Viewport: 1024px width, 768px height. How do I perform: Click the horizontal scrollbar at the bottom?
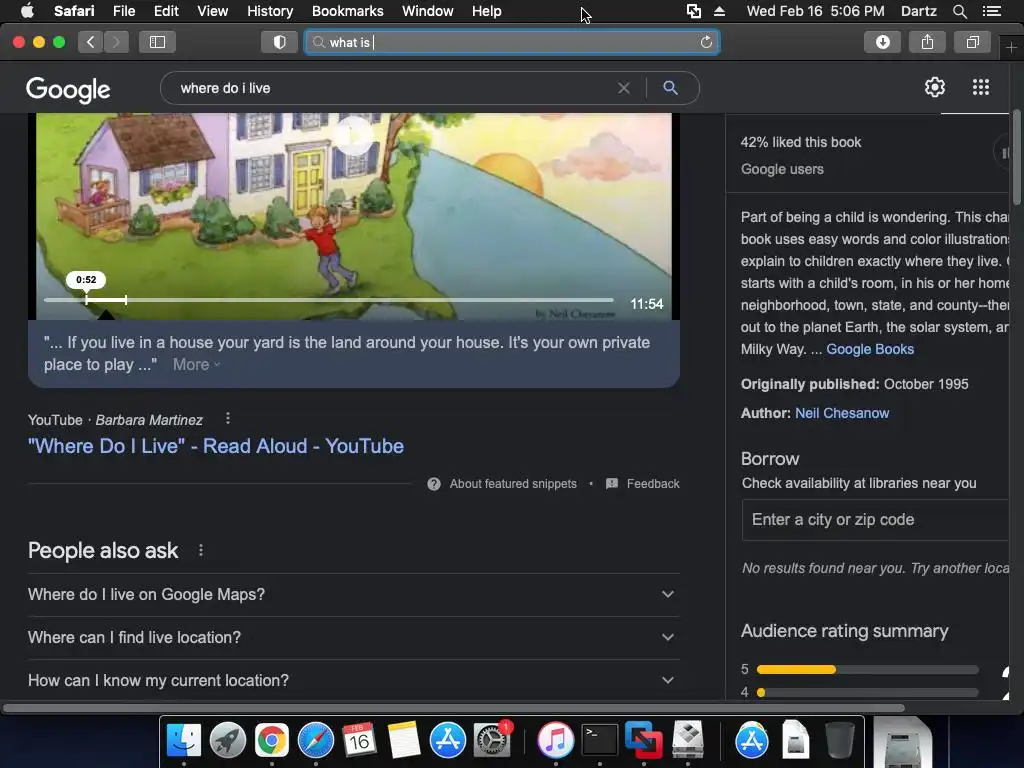(454, 708)
